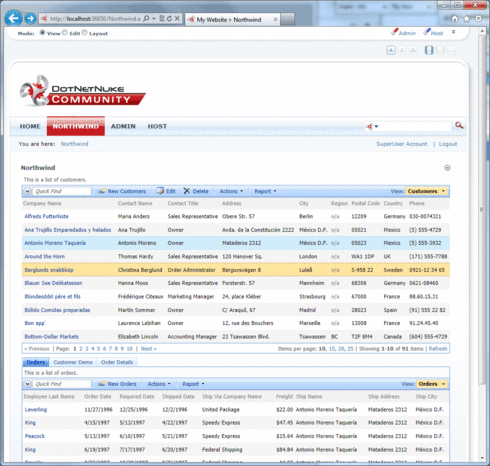Open Berglunds snabbköp company link
Screen dimensions: 490x466
click(49, 270)
